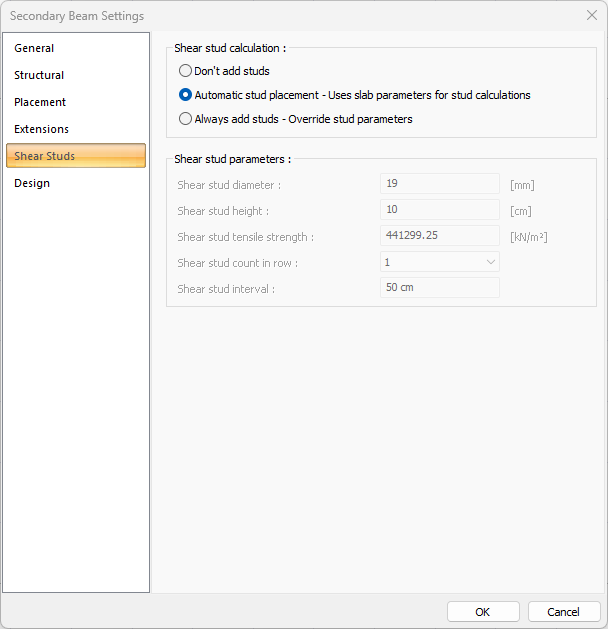Viewport: 608px width, 629px height.
Task: Choose the "Don't add studs" option
Action: (x=185, y=71)
